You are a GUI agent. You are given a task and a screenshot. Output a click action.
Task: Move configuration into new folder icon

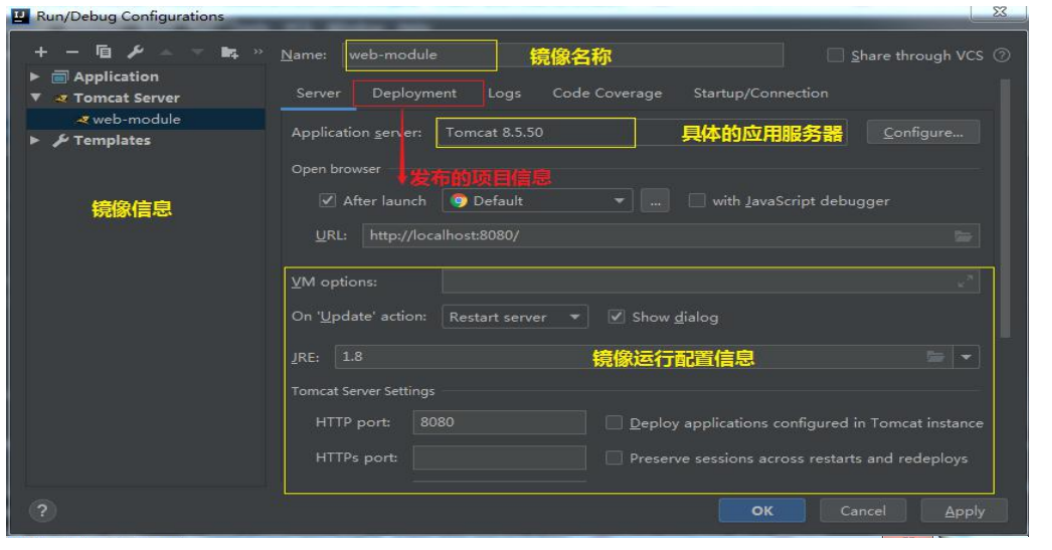(229, 52)
